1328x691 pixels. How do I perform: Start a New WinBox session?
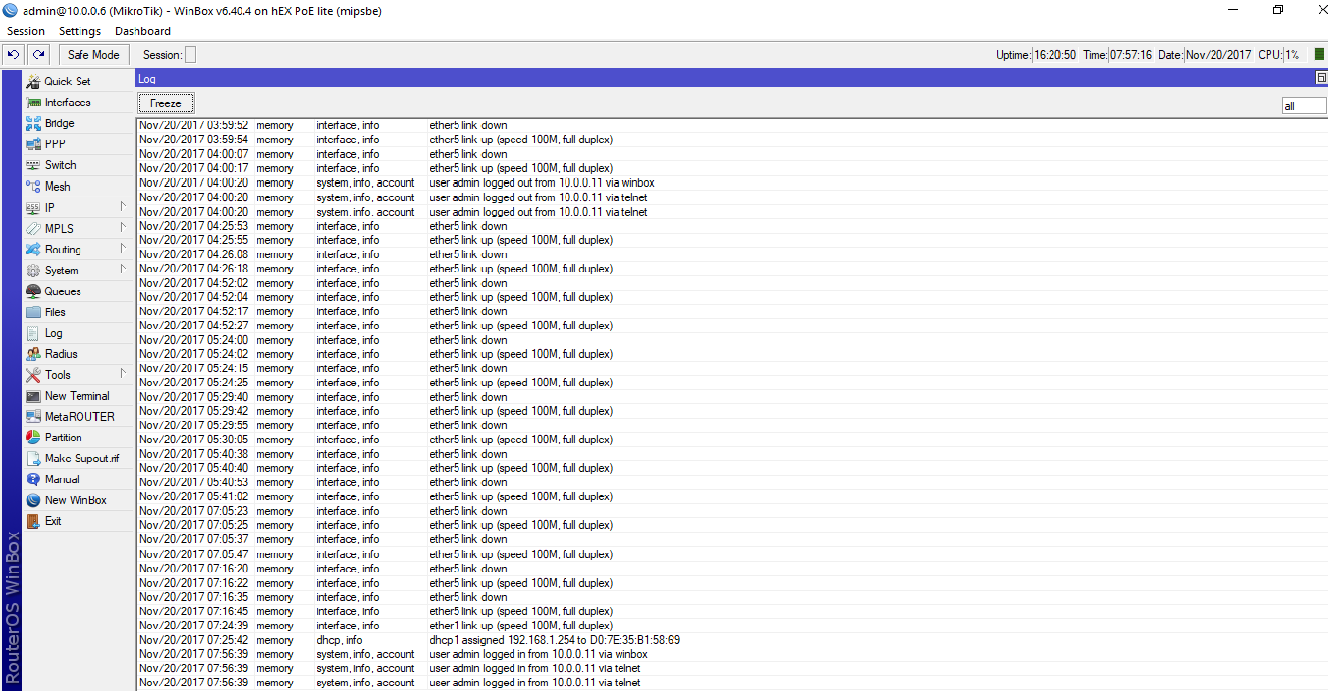pyautogui.click(x=75, y=501)
